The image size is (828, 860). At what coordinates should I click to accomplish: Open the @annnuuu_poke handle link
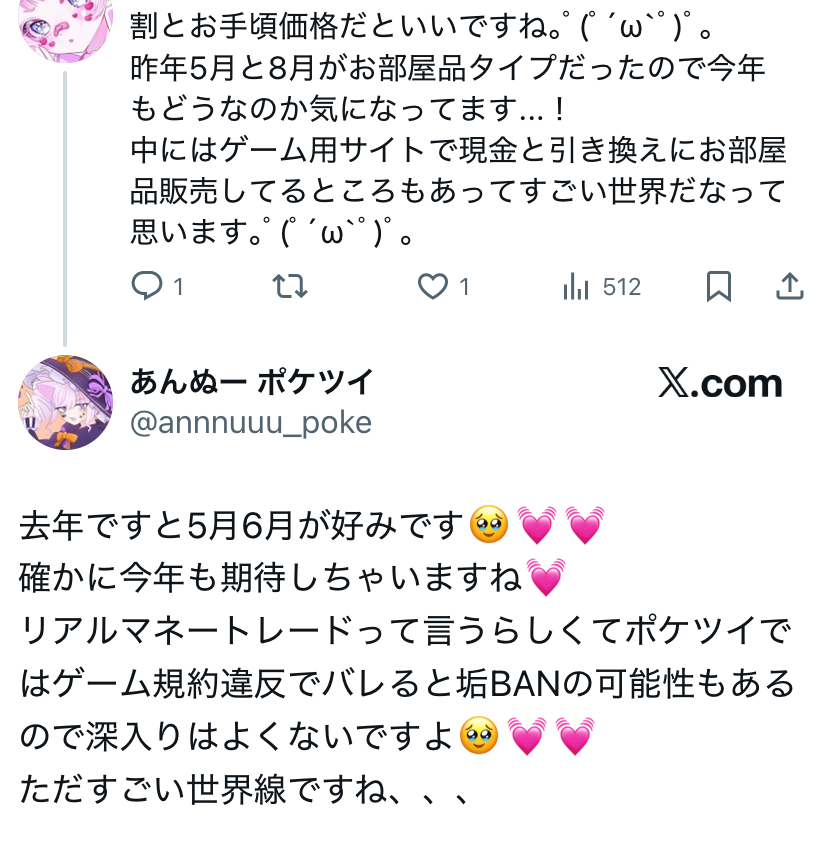251,423
